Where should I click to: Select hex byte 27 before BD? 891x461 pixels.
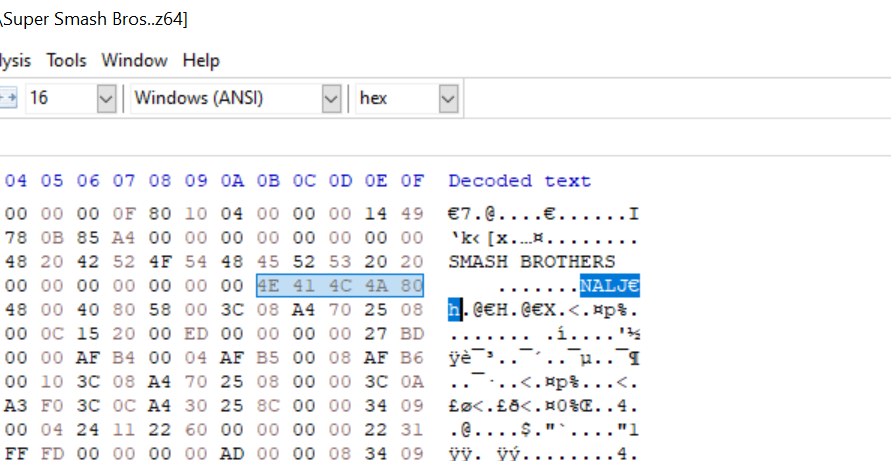pos(376,334)
